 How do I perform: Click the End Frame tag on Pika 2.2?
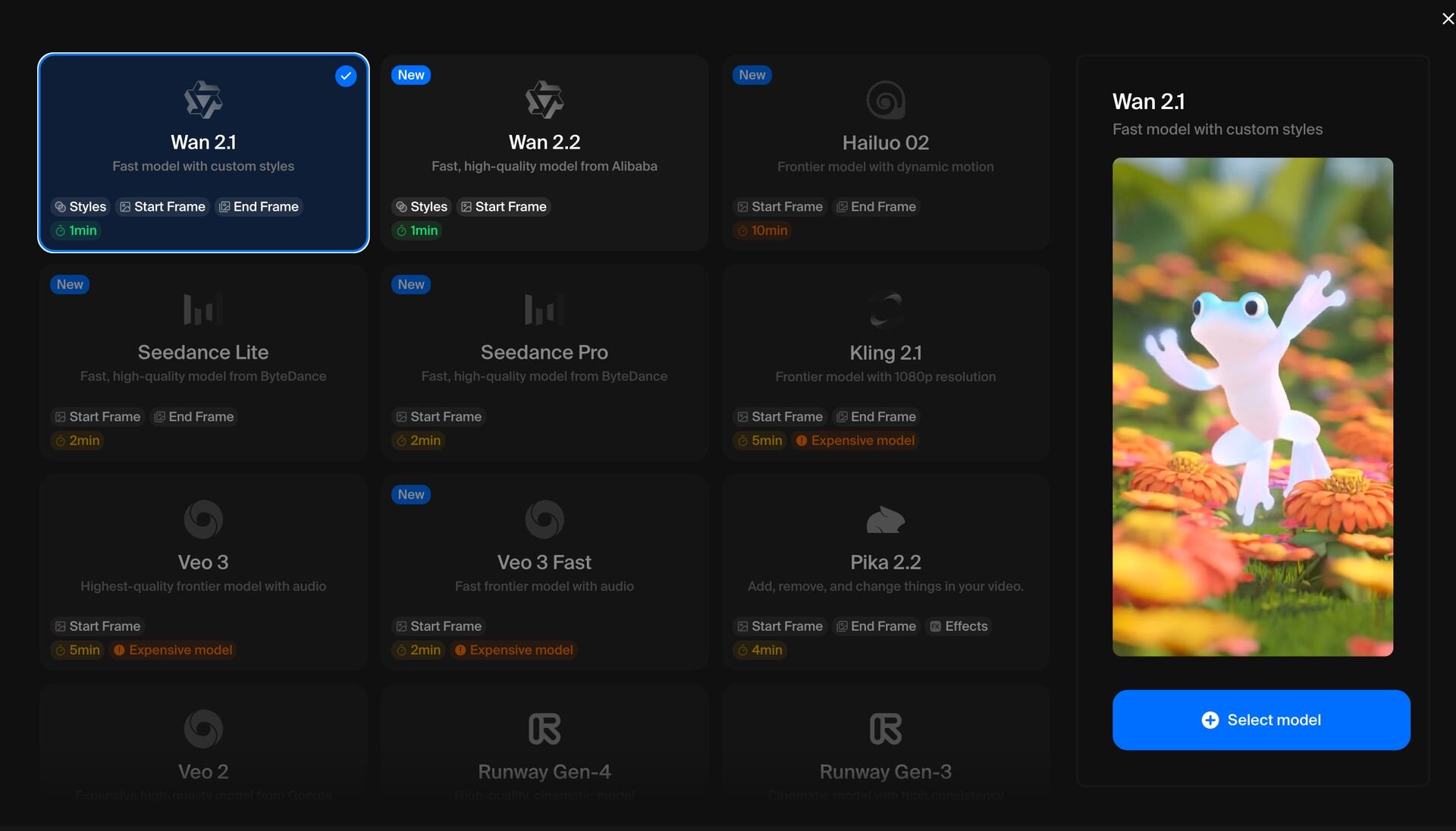tap(876, 626)
